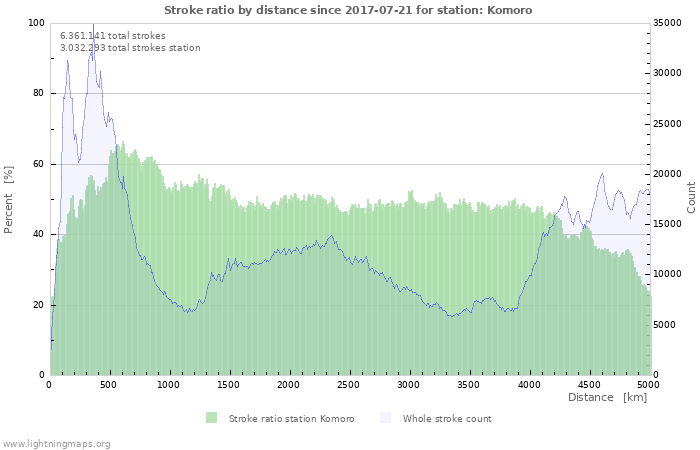This screenshot has height=450, width=700.
Task: Select the 'Whole stroke count' legend label
Action: click(447, 418)
